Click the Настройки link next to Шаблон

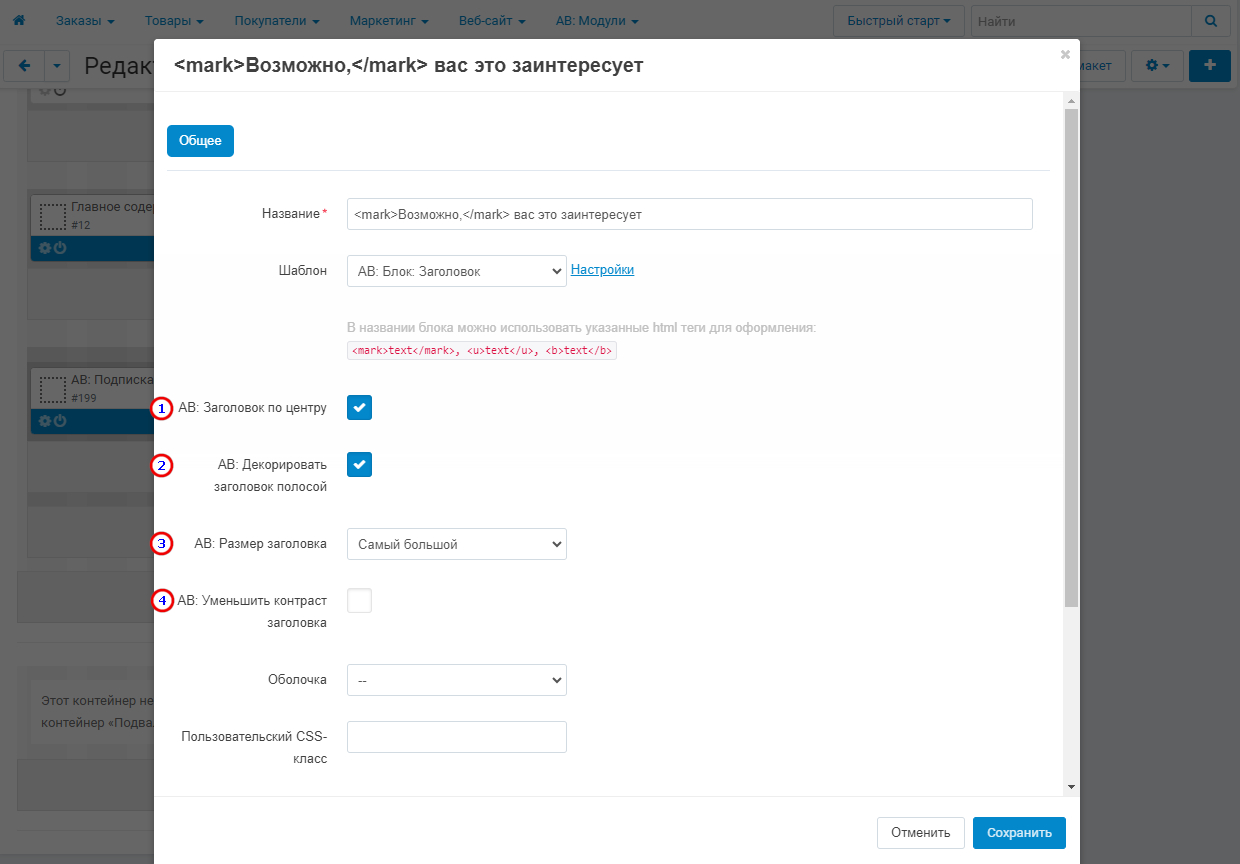click(x=602, y=270)
